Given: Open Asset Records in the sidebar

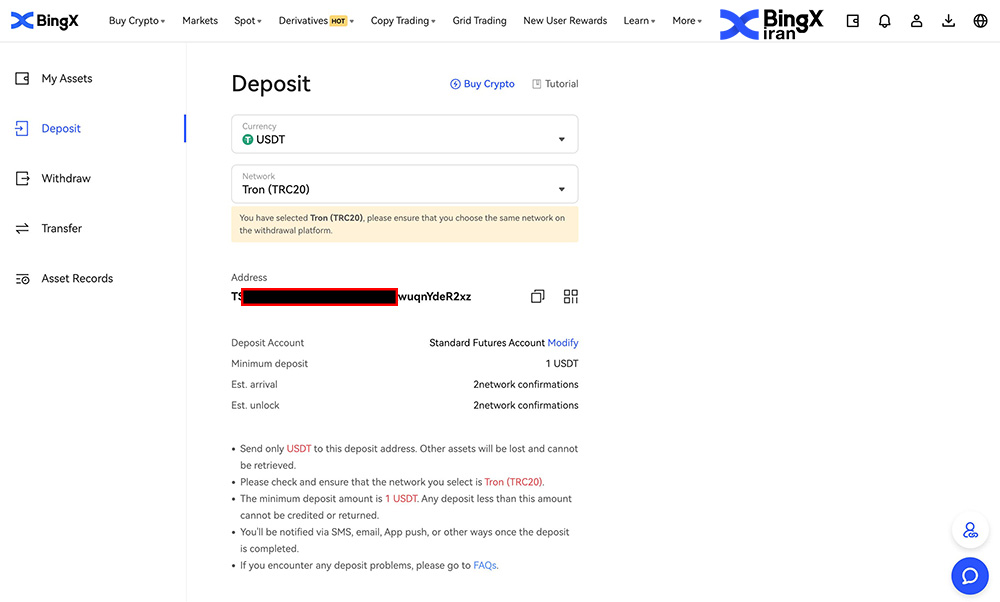Looking at the screenshot, I should [77, 279].
